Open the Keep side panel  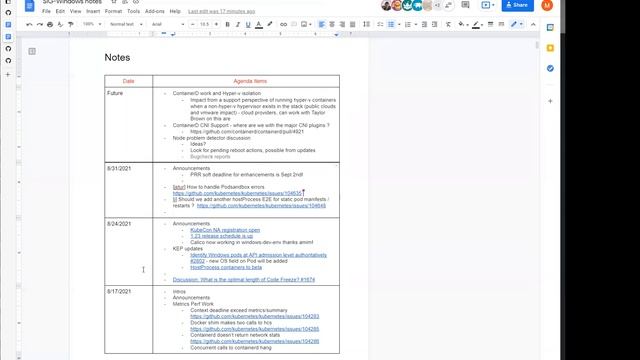(550, 48)
